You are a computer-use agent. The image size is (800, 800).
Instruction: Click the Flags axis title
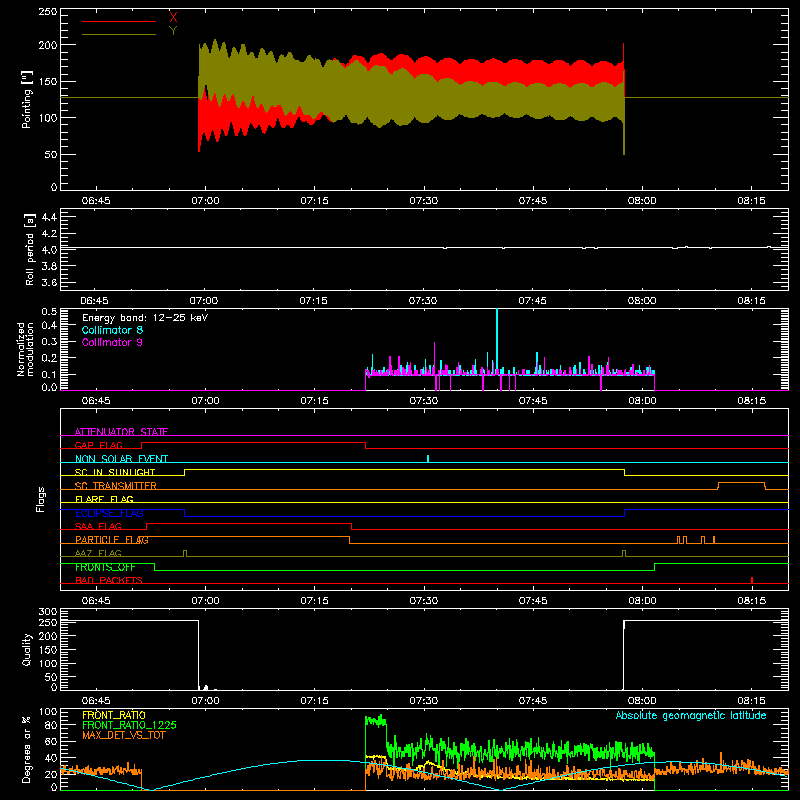(x=40, y=499)
